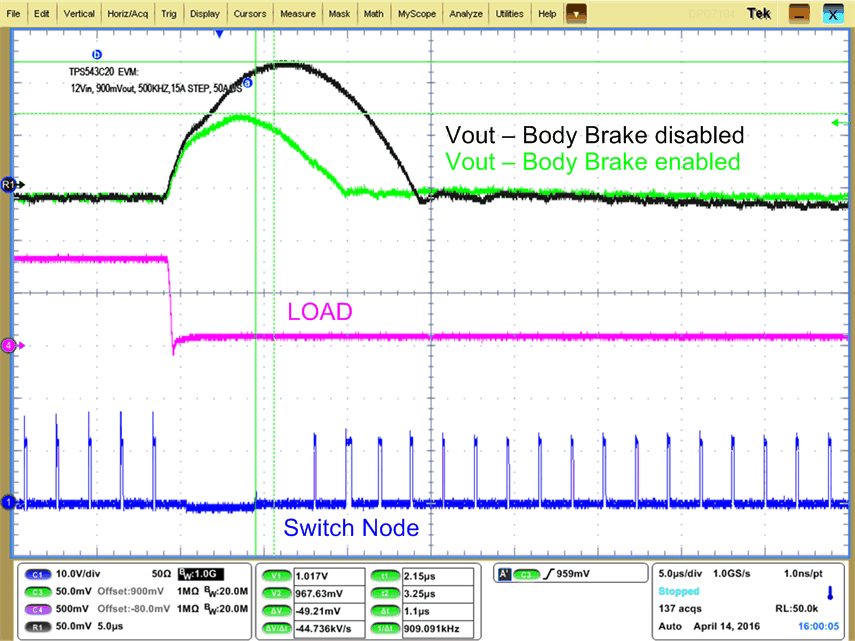Screen dimensions: 855x641
Task: Toggle acquisition using the Stopped indicator
Action: click(679, 591)
